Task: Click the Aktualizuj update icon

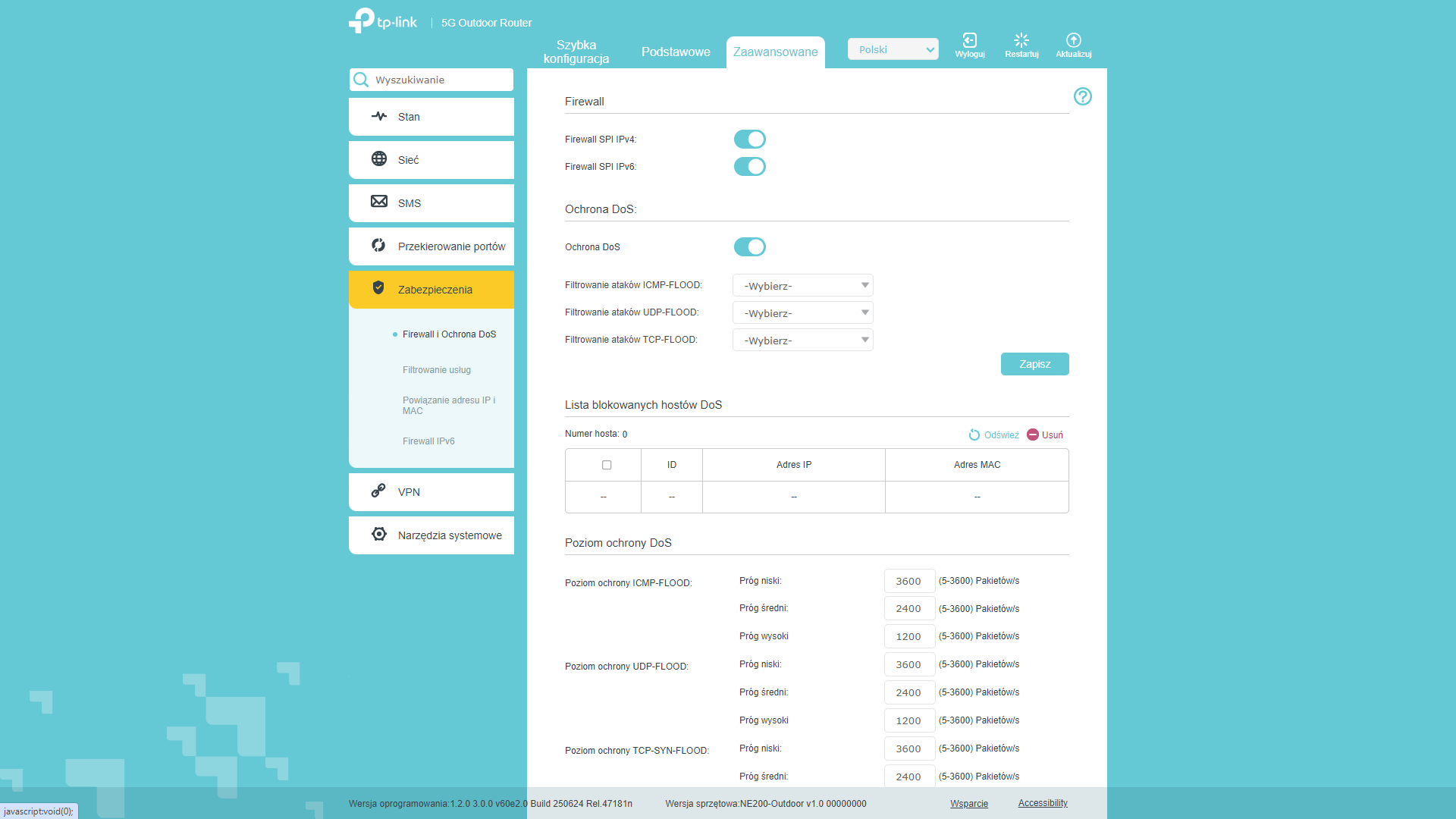Action: [x=1073, y=41]
